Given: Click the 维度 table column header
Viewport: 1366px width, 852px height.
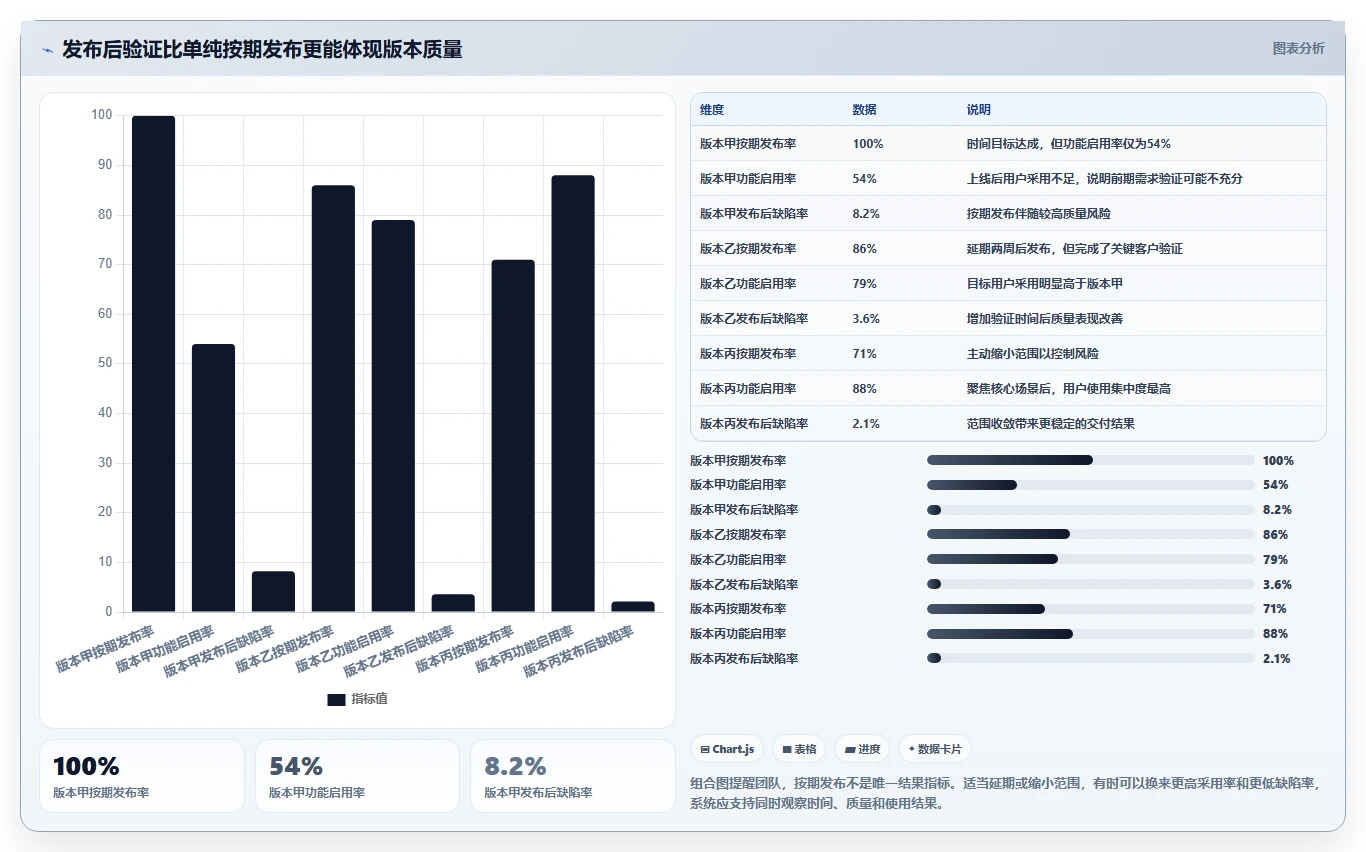Looking at the screenshot, I should pyautogui.click(x=712, y=110).
